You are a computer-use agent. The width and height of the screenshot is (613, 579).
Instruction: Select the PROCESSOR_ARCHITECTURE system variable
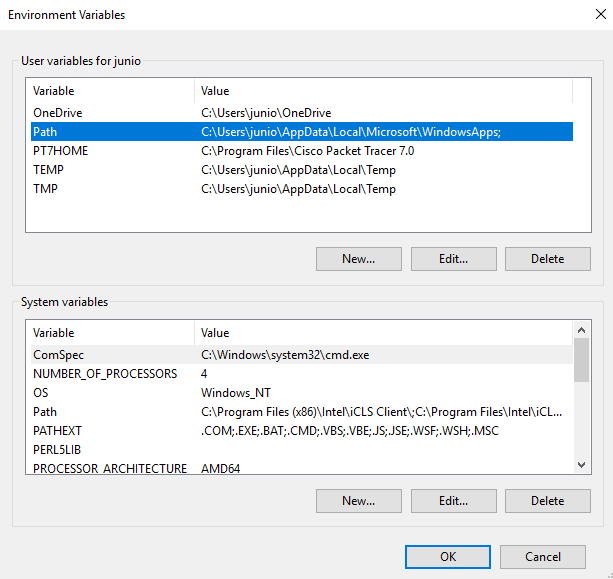tap(302, 468)
